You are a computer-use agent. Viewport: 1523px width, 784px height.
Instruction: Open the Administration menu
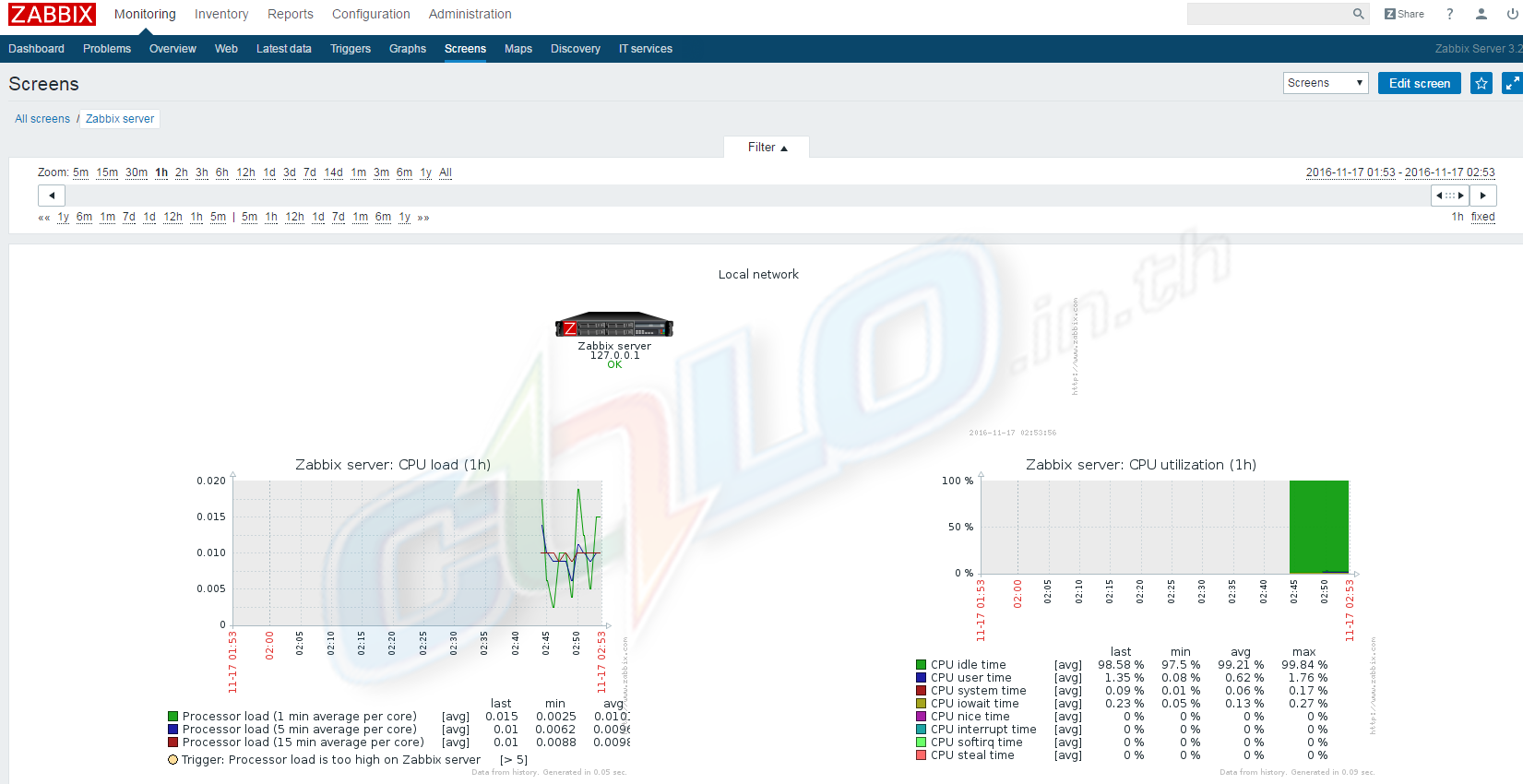470,14
